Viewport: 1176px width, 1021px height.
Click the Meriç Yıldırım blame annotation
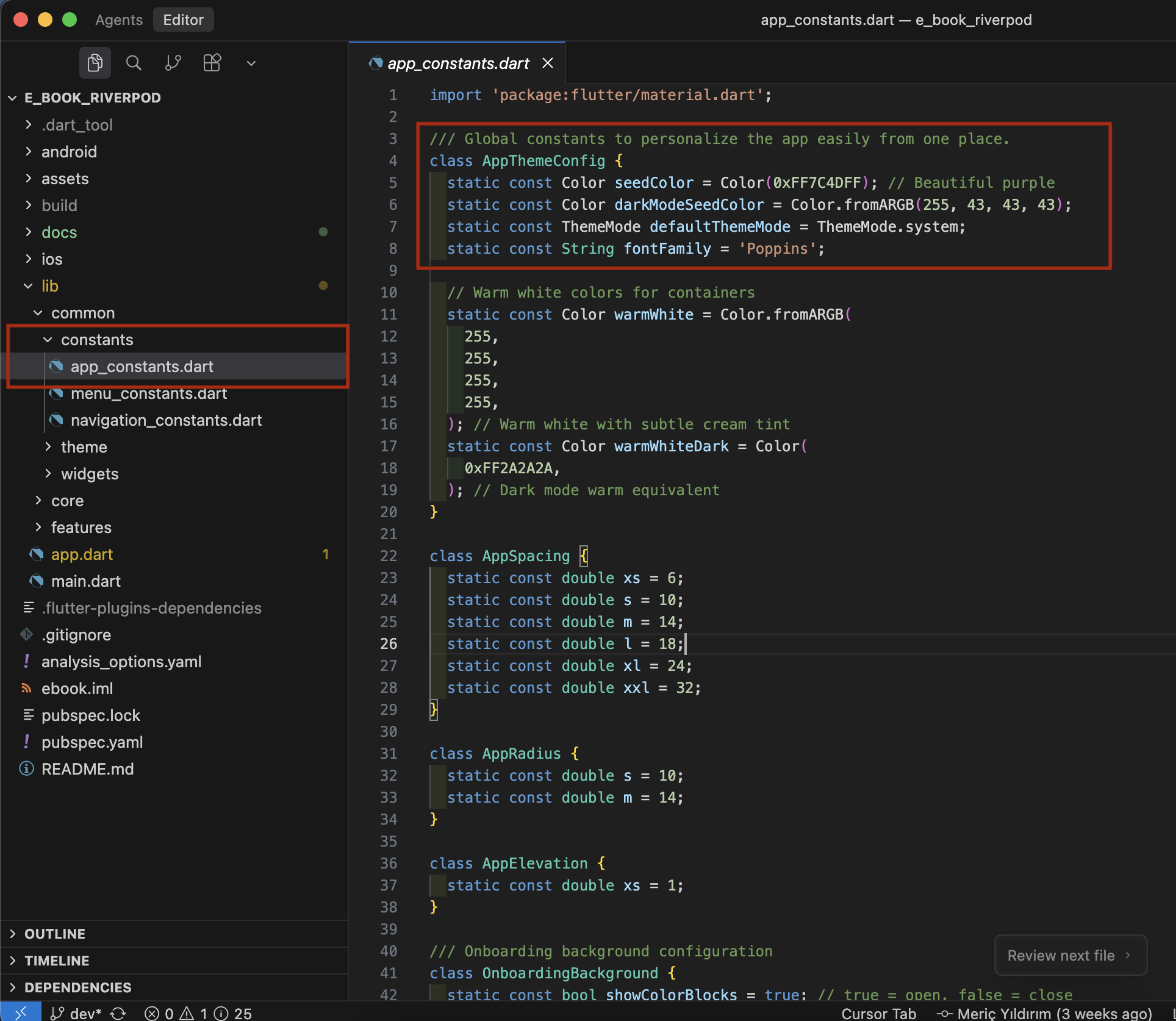click(x=1045, y=1012)
